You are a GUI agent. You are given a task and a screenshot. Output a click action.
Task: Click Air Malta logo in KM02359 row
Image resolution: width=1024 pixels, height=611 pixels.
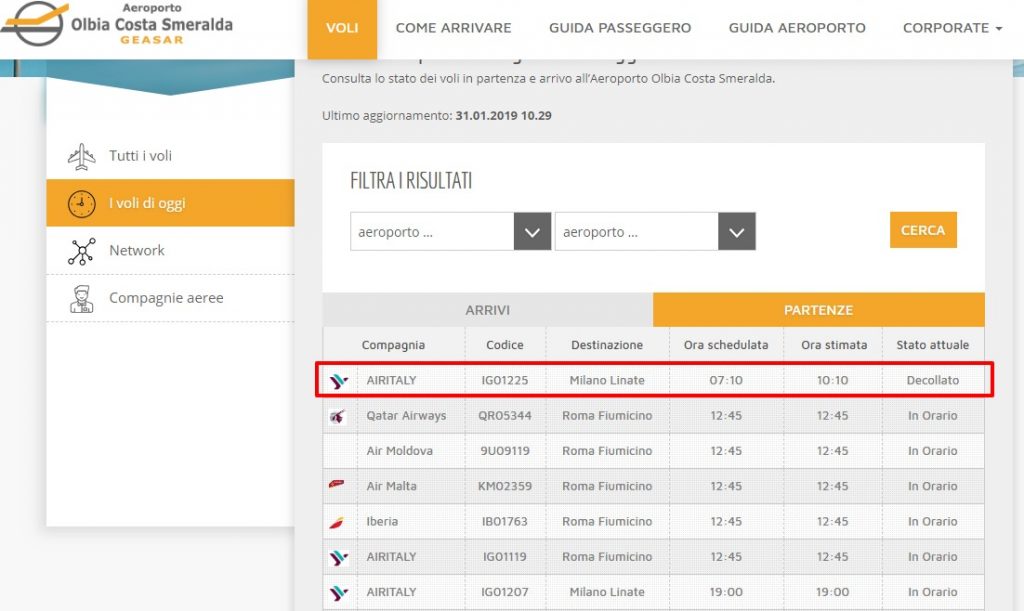coord(336,484)
